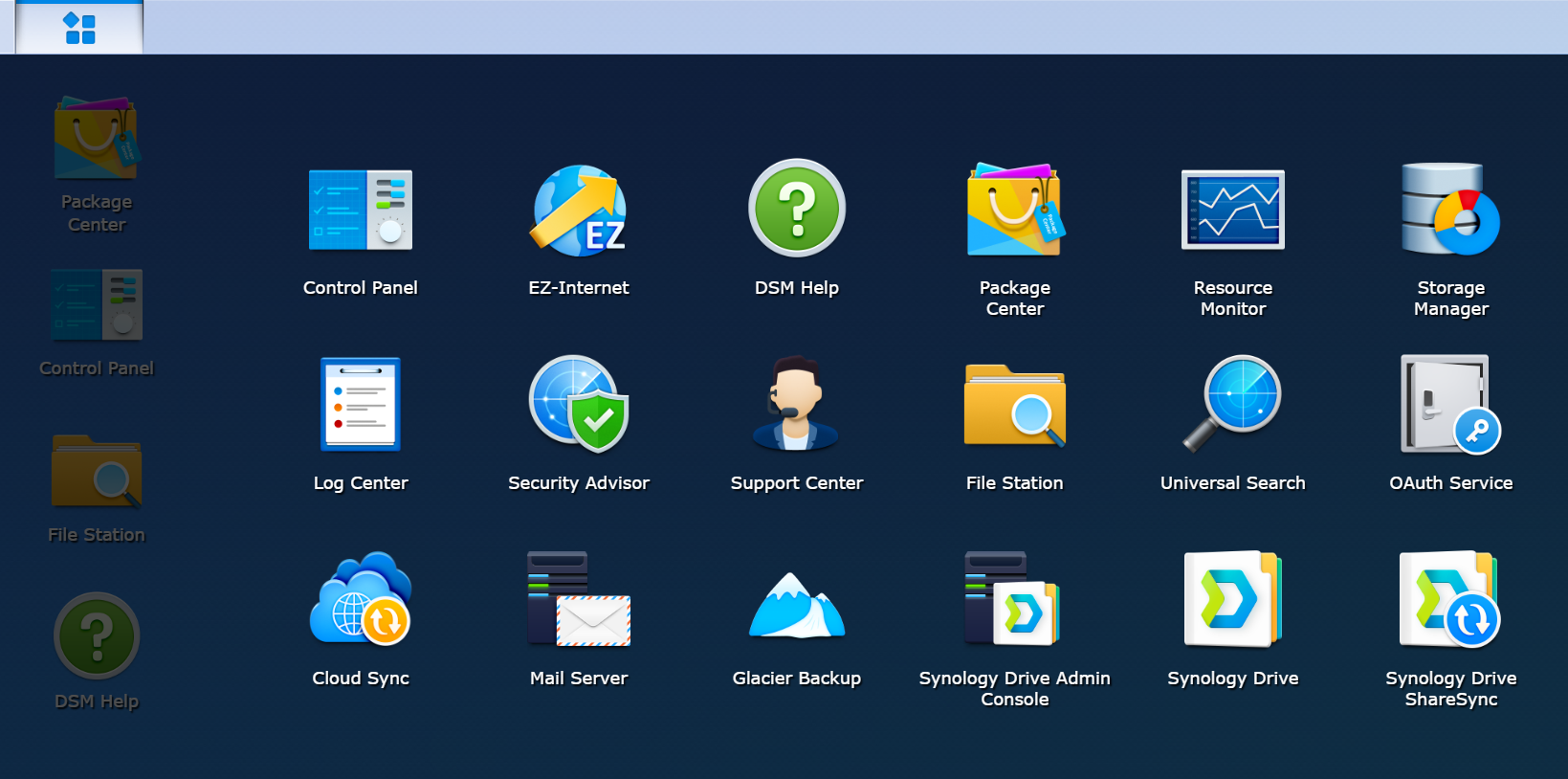Launch Security Advisor
Screen dimensions: 1568x779
[579, 404]
